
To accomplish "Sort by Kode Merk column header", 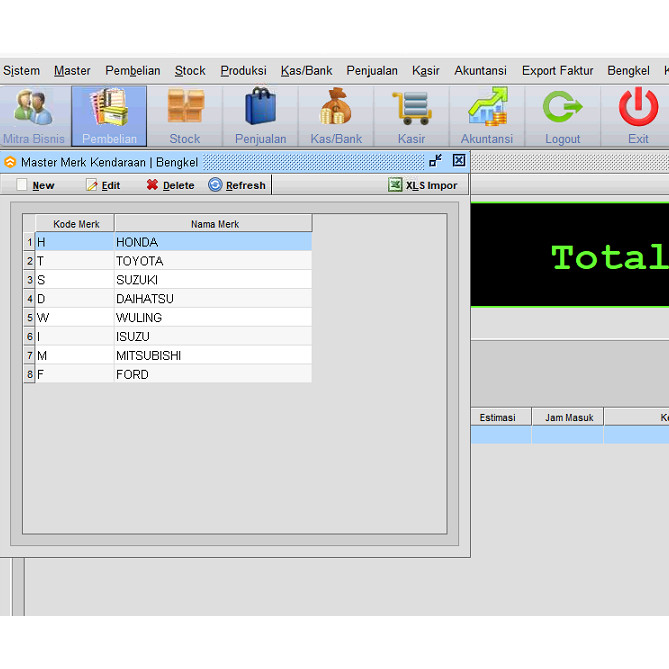I will (x=75, y=224).
